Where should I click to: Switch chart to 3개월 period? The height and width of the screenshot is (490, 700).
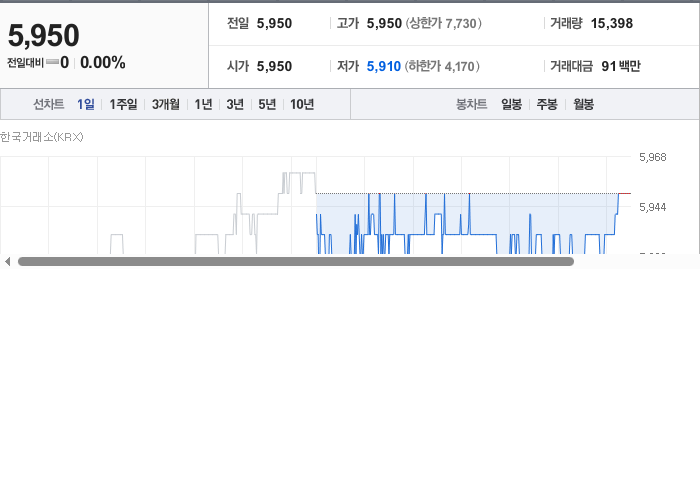click(166, 104)
